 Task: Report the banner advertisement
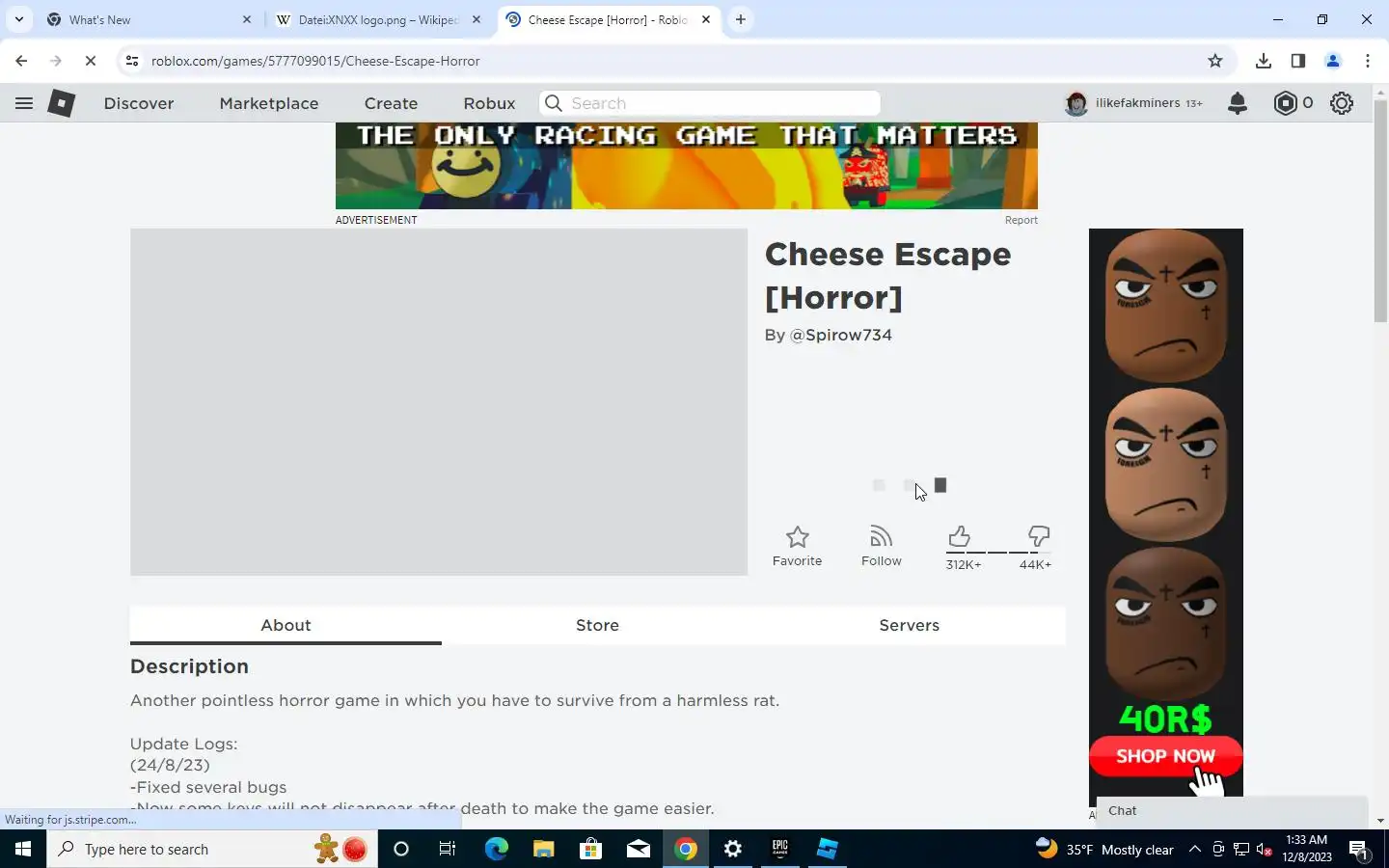click(1021, 220)
